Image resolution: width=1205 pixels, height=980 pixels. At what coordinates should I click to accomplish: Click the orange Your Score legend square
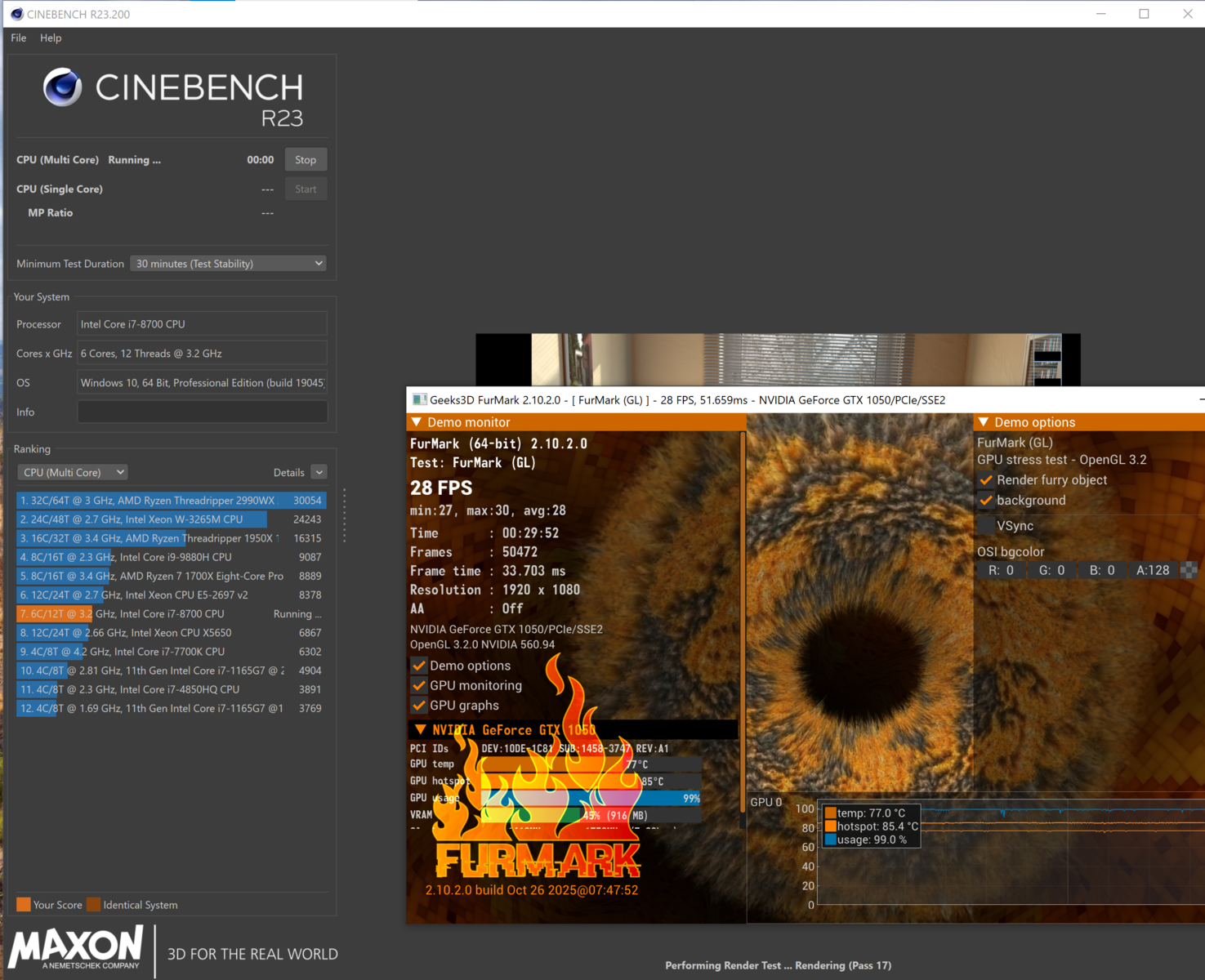(24, 904)
